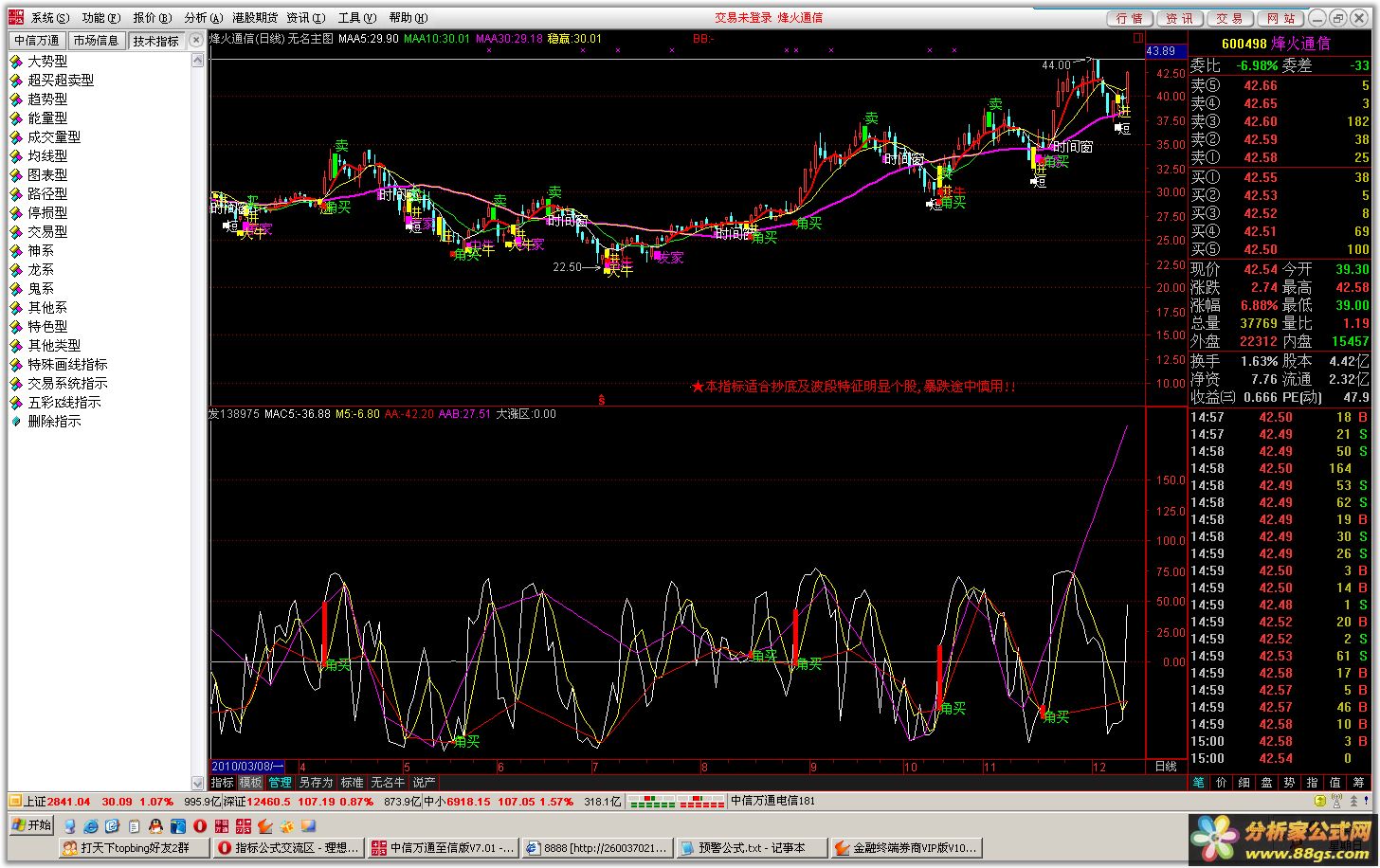Click the icon beside 其他类型
This screenshot has height=868, width=1380.
point(16,346)
